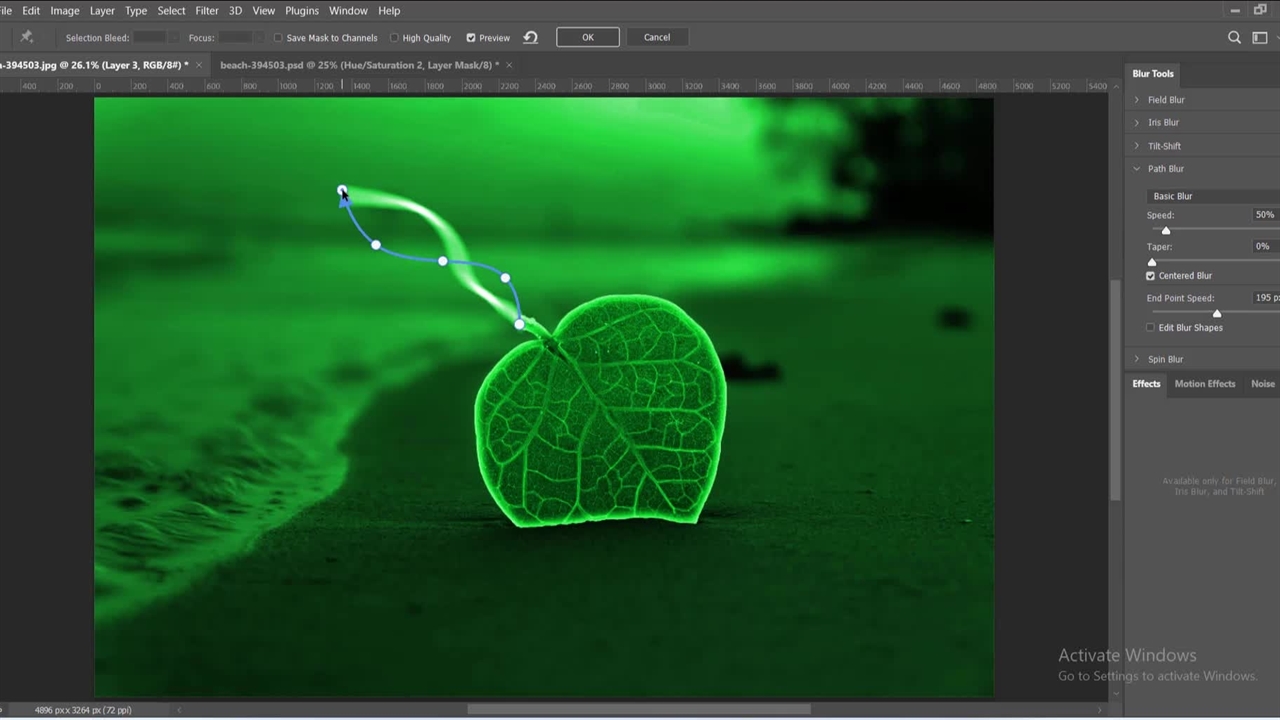Click the path blur end point near the leaf stem
The height and width of the screenshot is (720, 1280).
(x=519, y=323)
